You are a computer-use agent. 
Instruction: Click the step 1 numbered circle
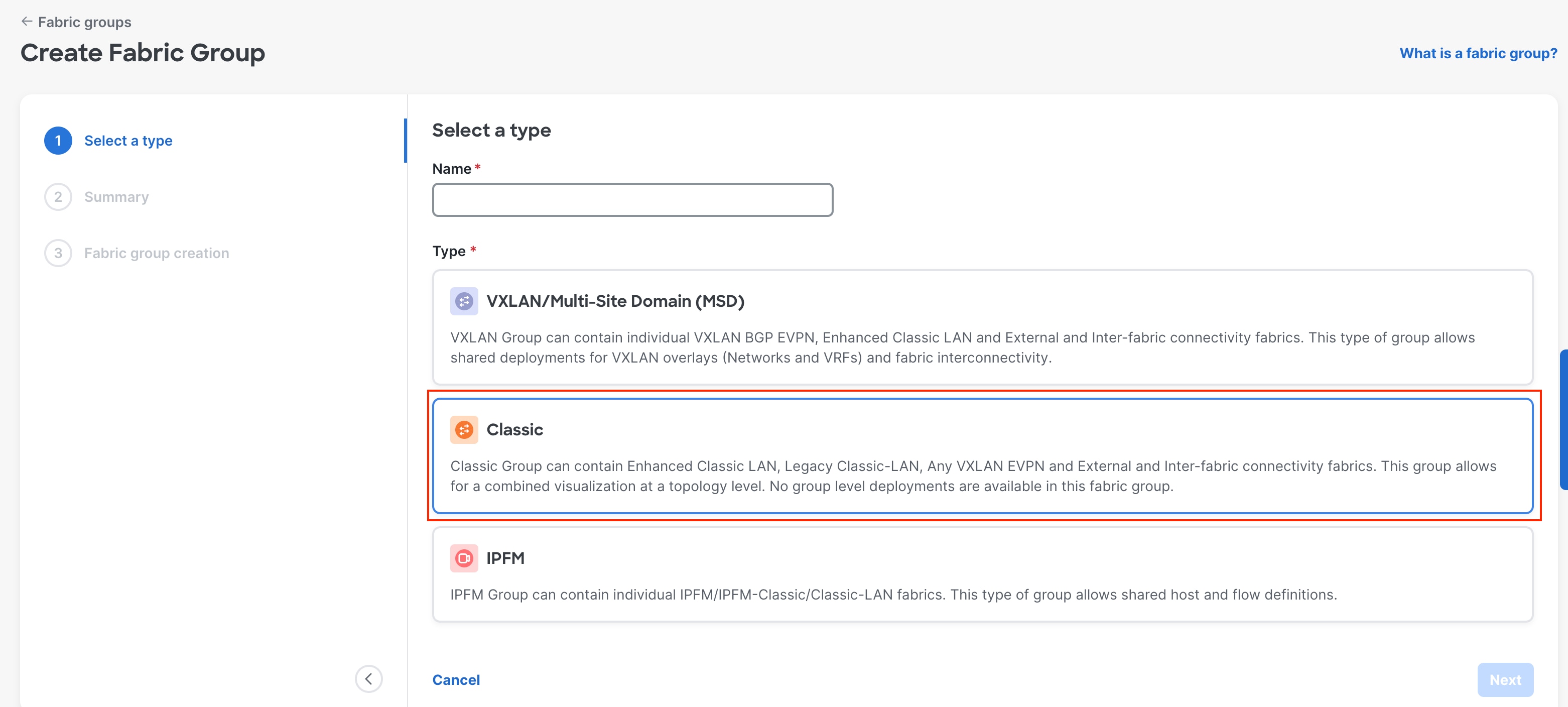pyautogui.click(x=58, y=140)
